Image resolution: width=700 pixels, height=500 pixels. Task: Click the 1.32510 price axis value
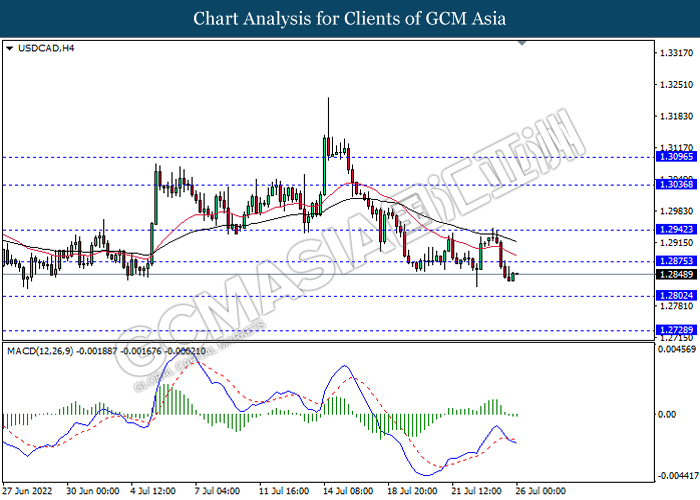tap(676, 84)
